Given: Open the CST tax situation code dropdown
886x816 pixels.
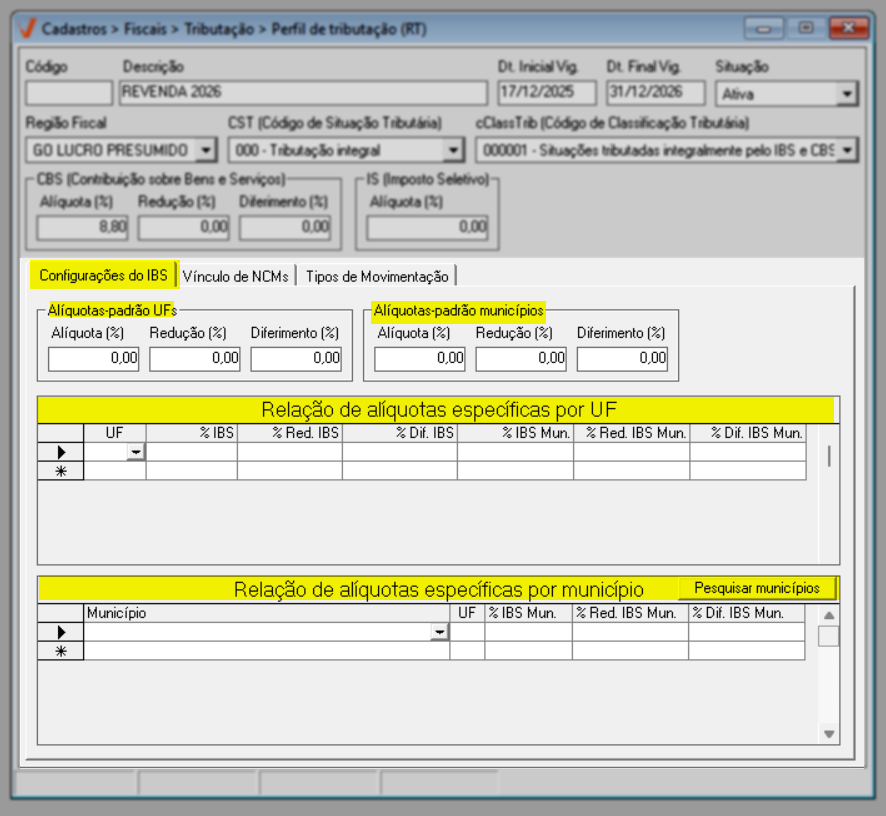Looking at the screenshot, I should pos(453,150).
